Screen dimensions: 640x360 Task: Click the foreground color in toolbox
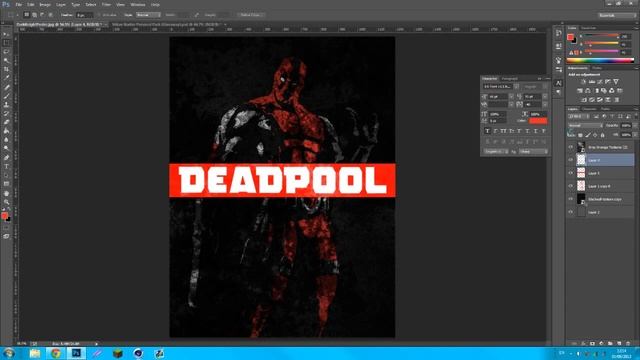tap(4, 216)
